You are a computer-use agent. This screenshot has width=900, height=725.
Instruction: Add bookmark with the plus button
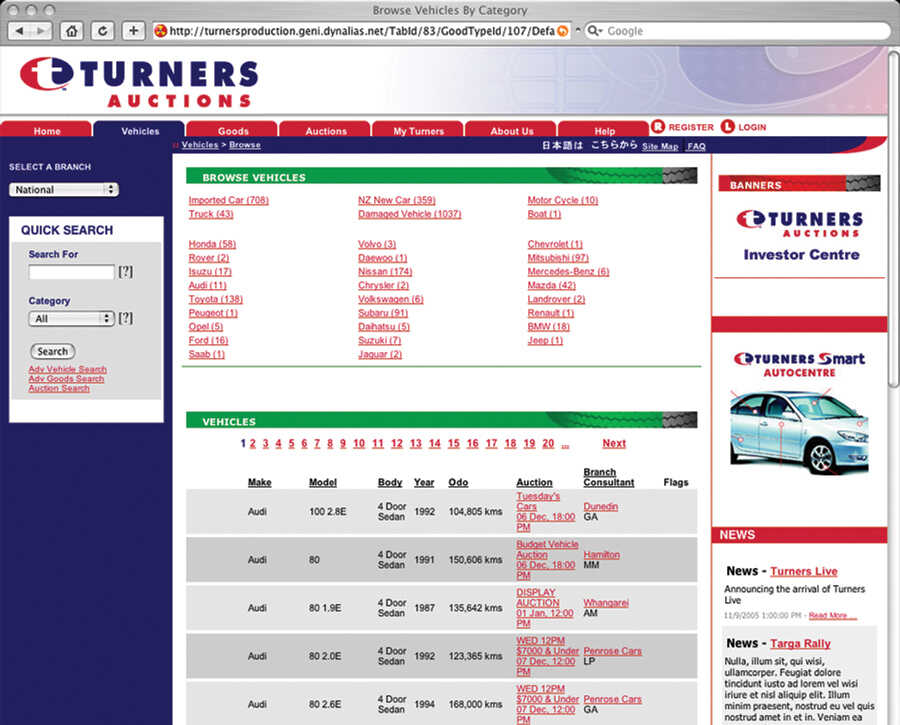point(133,31)
